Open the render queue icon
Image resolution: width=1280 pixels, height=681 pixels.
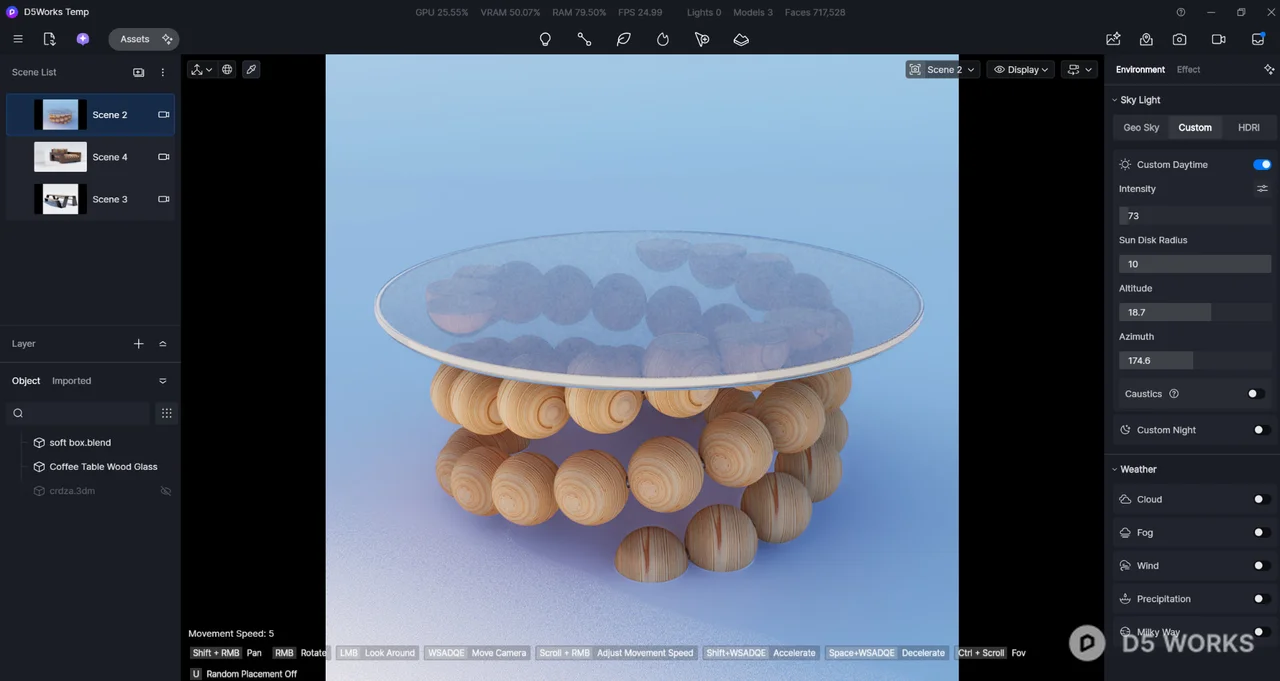pyautogui.click(x=1258, y=39)
